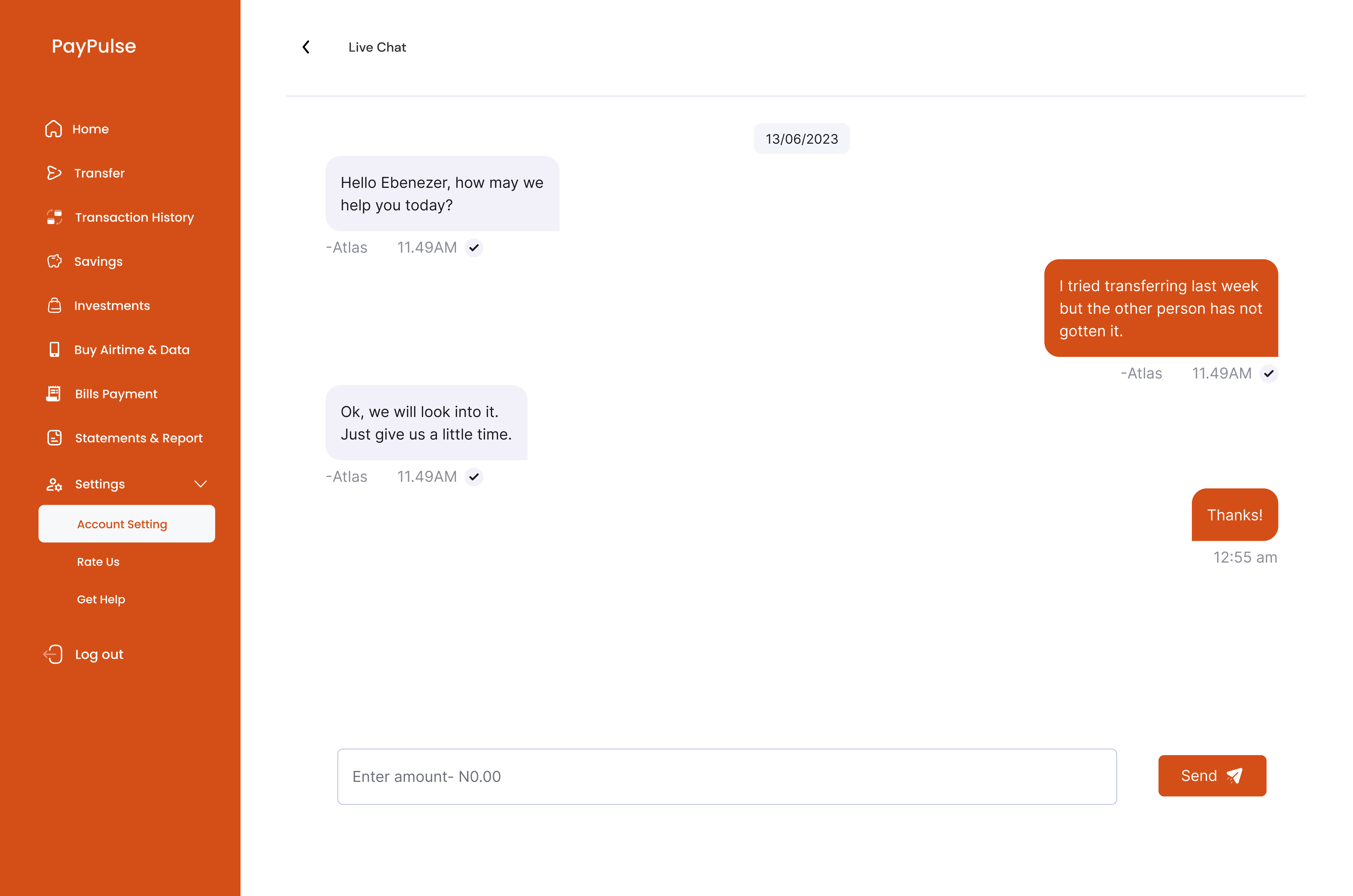Click the Send button

[x=1212, y=775]
